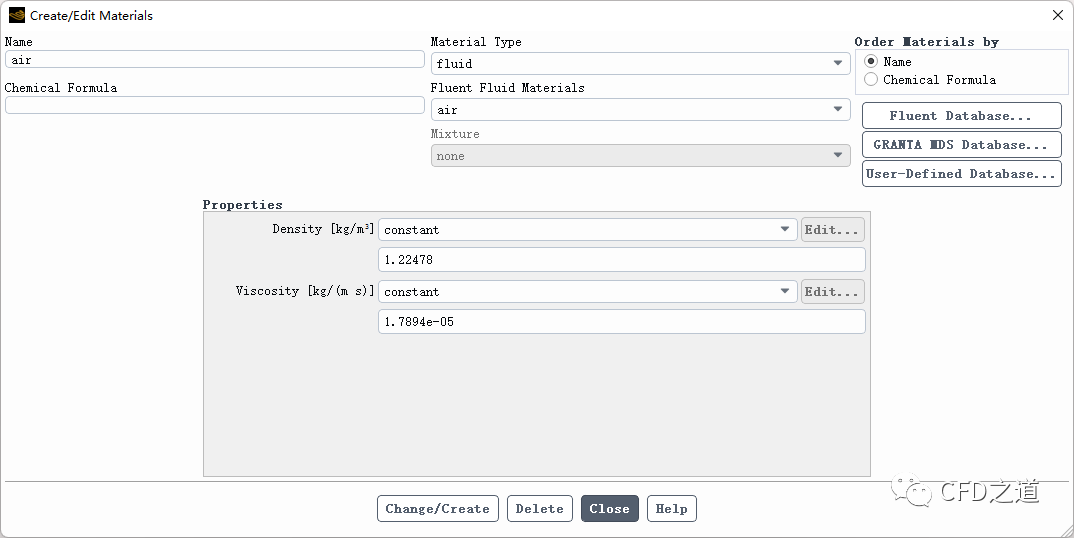Open the Density method dropdown
The width and height of the screenshot is (1074, 538).
(587, 230)
